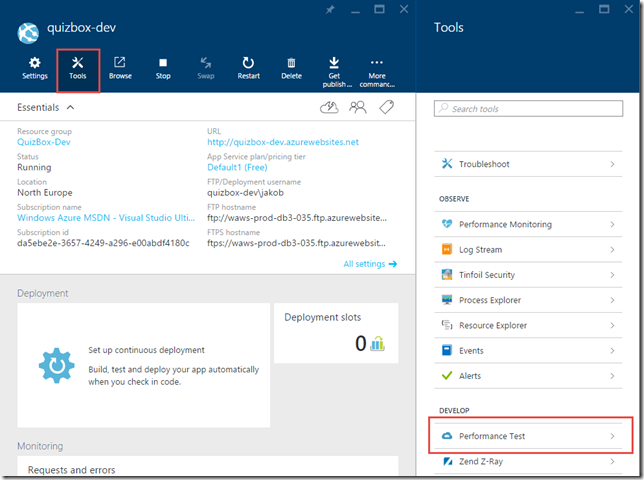Click All settings link
644x480 pixels.
(370, 264)
